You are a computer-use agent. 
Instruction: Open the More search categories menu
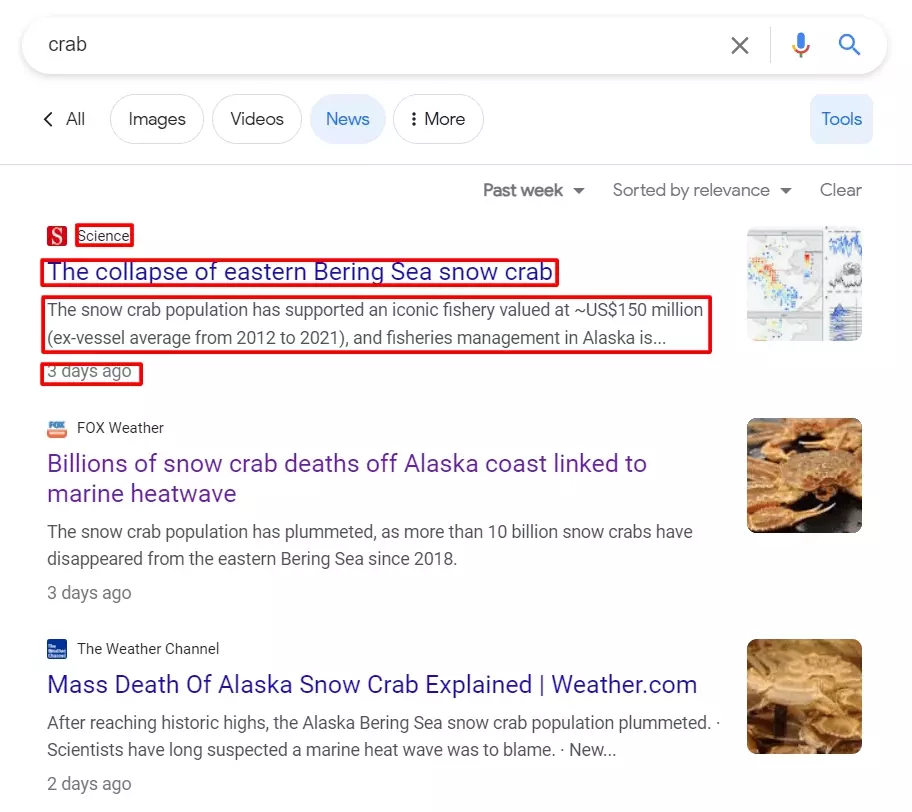438,119
